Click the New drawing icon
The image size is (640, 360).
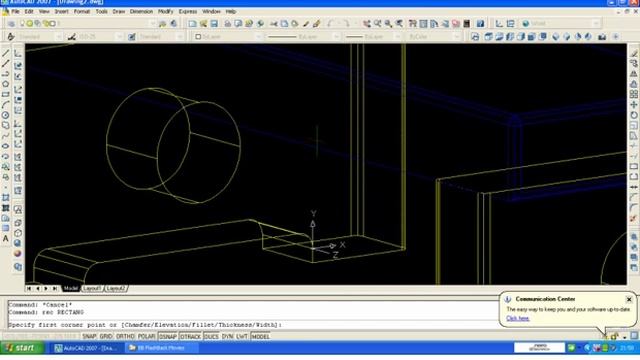tap(192, 24)
